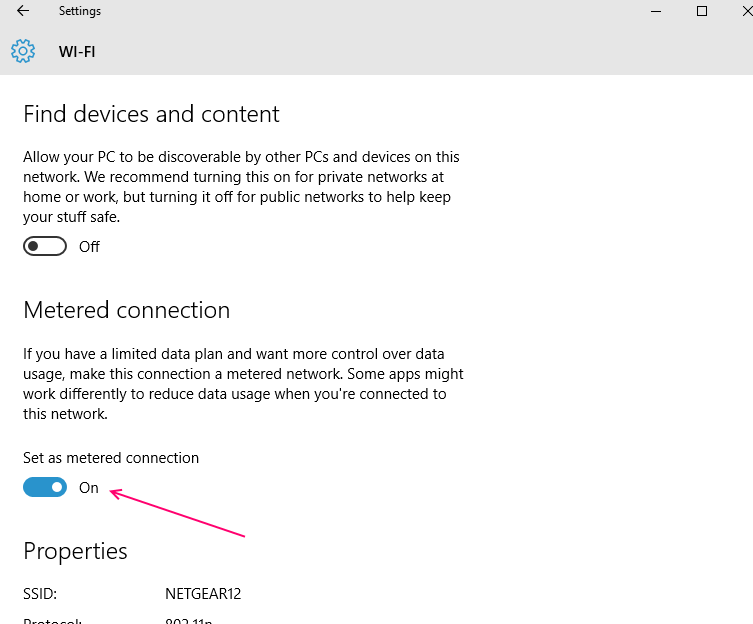Click the Metered connection heading
Viewport: 753px width, 624px height.
point(127,310)
